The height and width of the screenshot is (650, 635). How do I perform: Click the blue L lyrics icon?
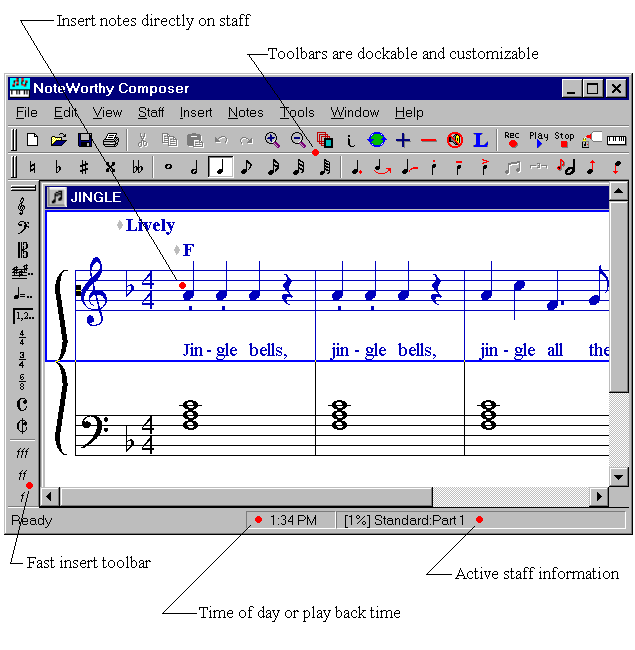click(480, 140)
